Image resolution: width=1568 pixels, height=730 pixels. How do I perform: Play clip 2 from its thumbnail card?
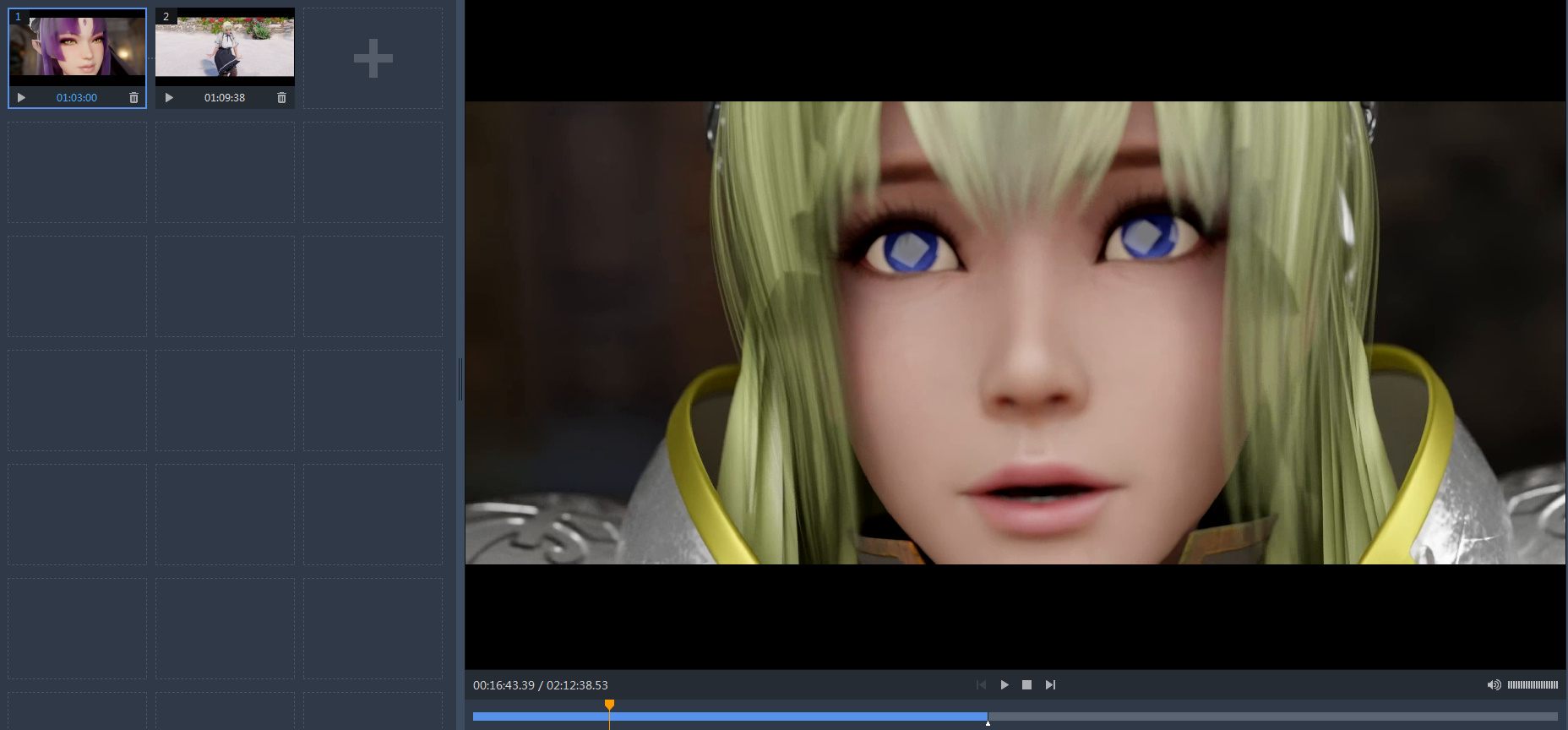pyautogui.click(x=169, y=98)
